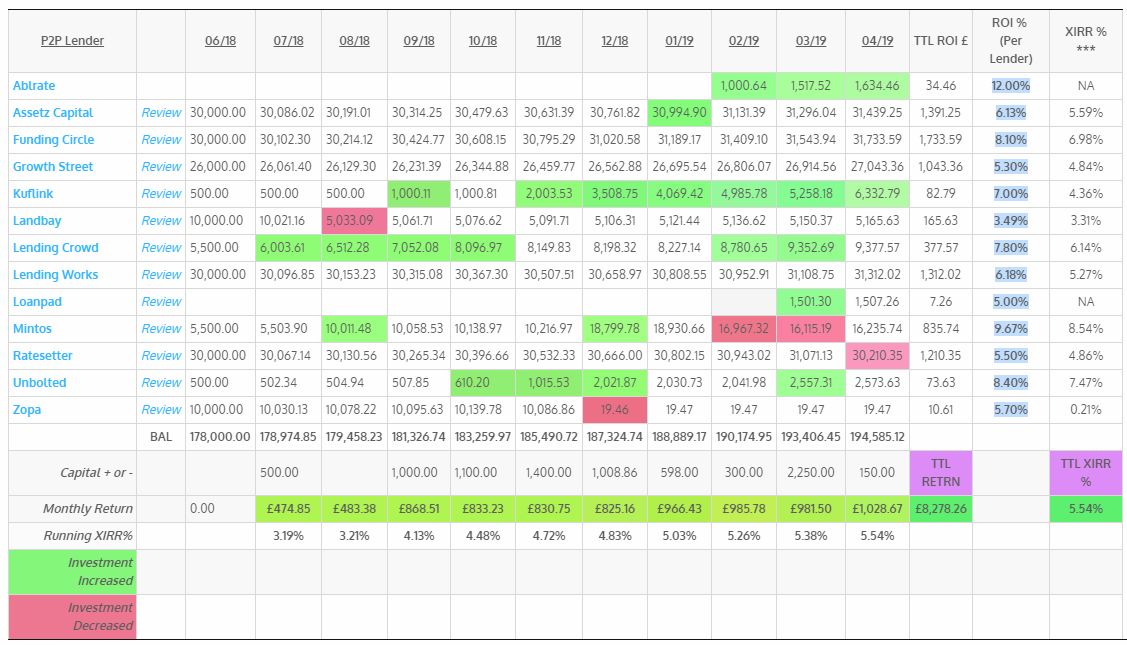Open the Unbolted lender link
Screen dimensions: 1127x645
40,383
